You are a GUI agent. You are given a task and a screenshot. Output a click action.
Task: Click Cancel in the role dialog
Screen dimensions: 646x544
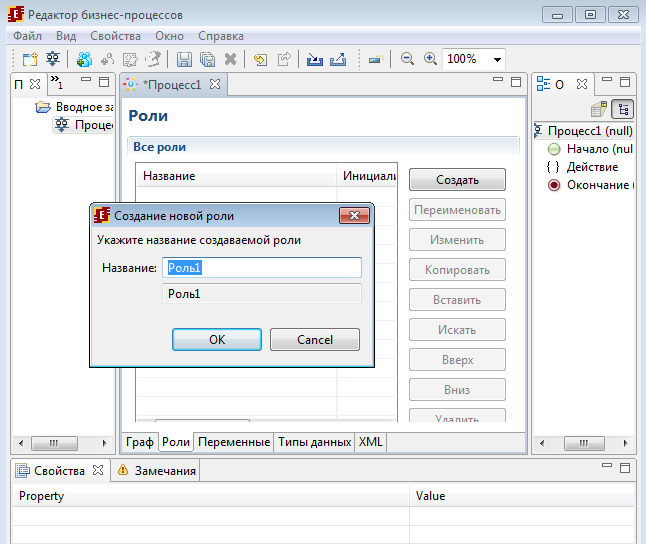coord(315,340)
